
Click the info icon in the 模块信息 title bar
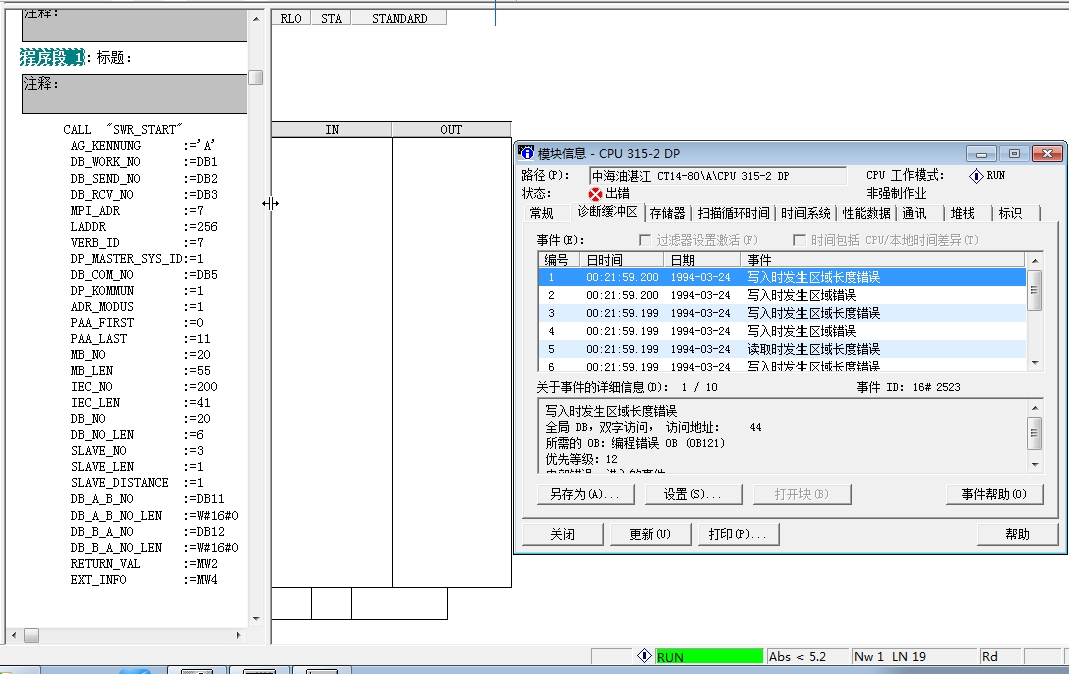tap(527, 152)
